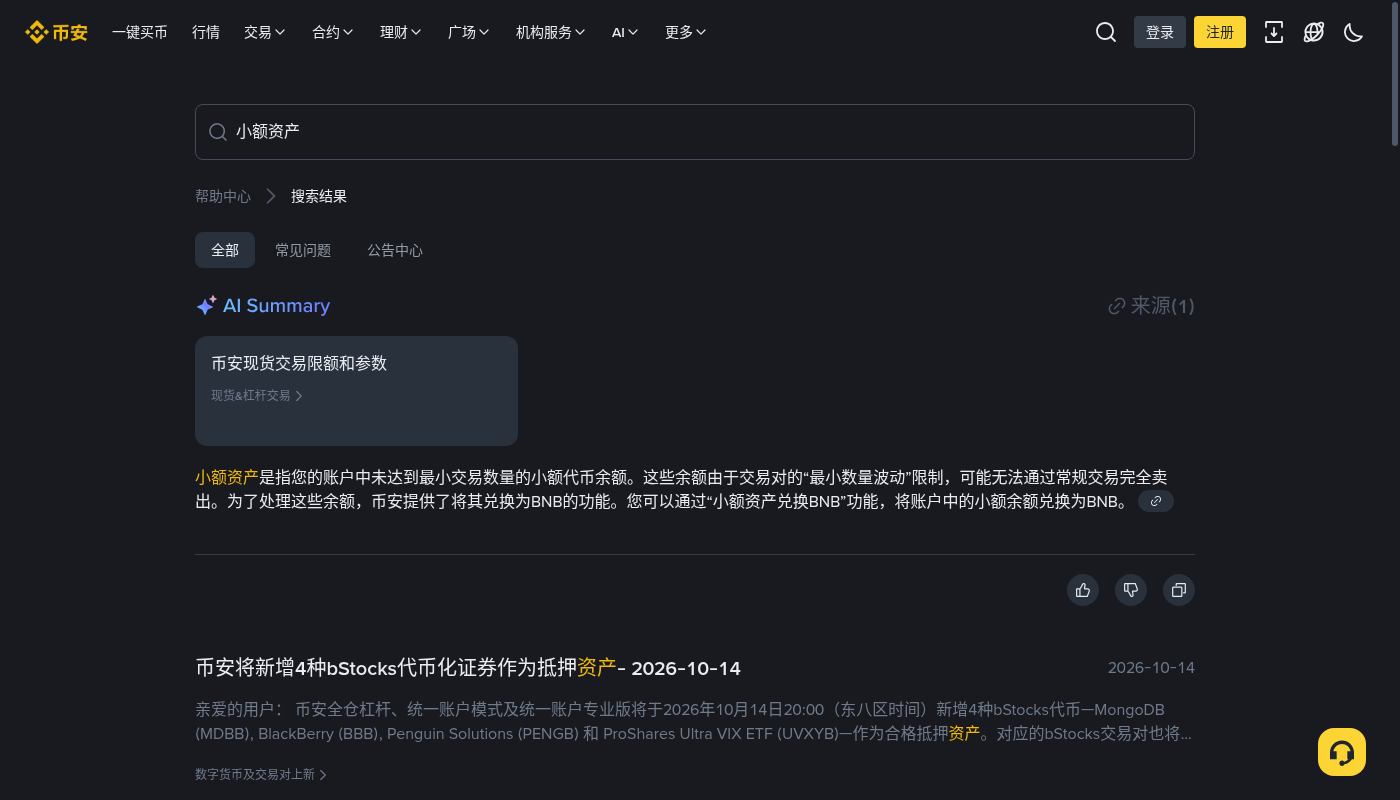Expand the 广场 dropdown menu
The width and height of the screenshot is (1400, 800).
pos(469,32)
